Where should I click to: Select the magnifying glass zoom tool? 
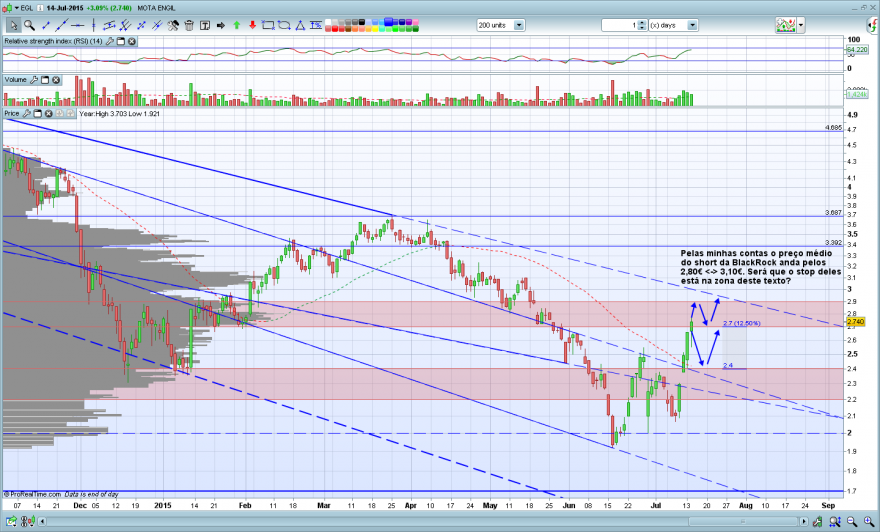point(29,25)
